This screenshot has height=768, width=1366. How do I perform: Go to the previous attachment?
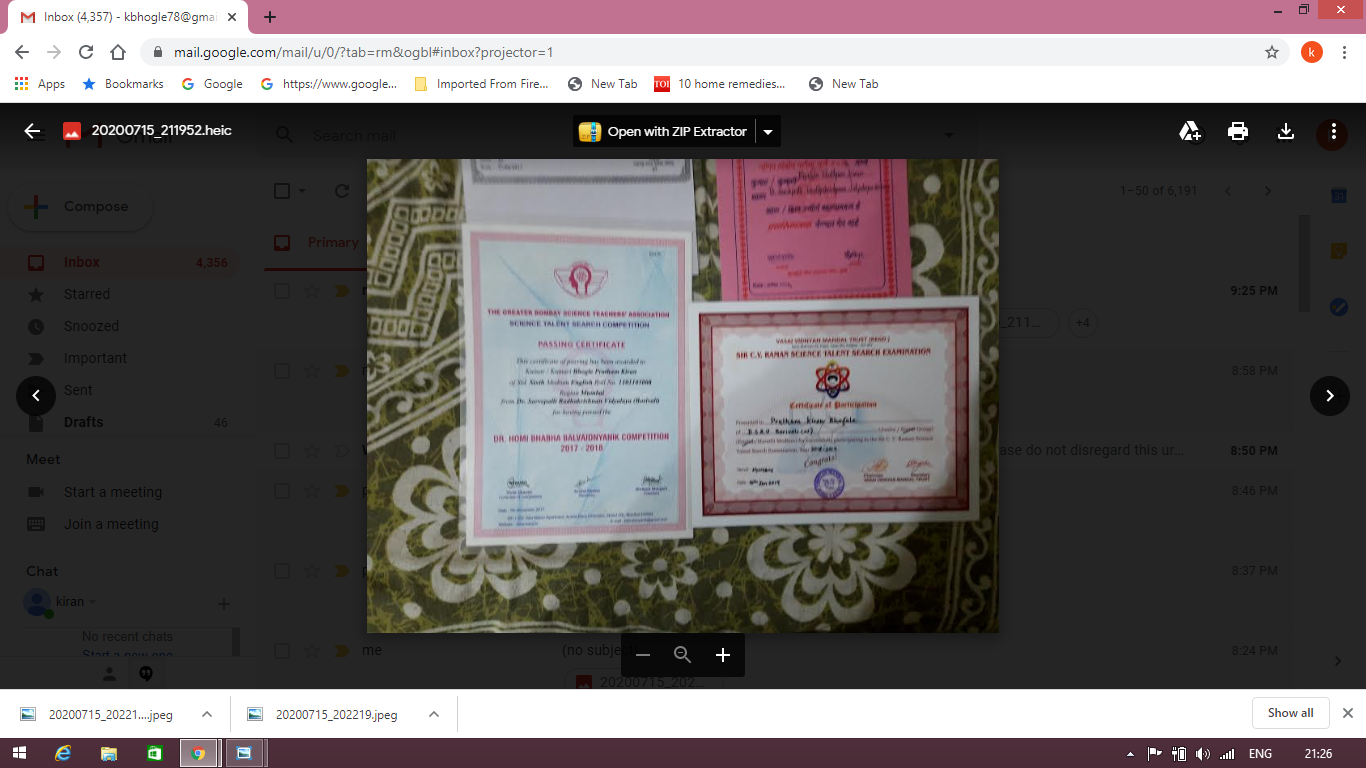(36, 396)
